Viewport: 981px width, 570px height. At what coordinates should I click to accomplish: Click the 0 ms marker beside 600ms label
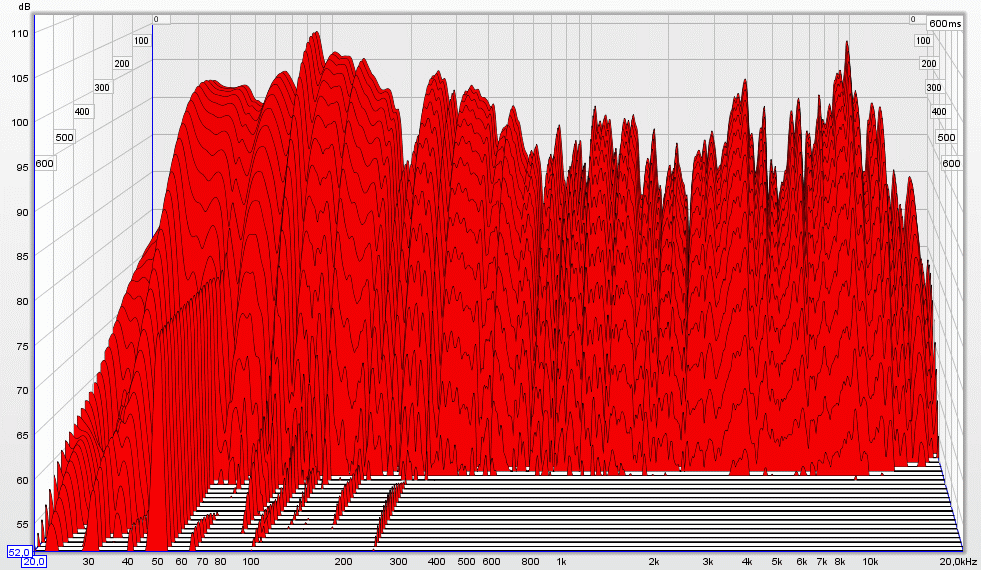coord(914,20)
